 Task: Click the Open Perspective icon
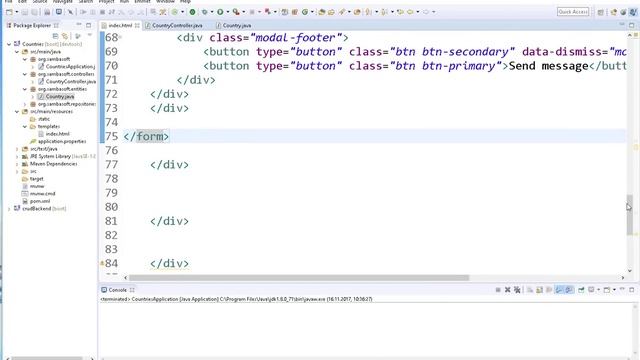(x=600, y=12)
